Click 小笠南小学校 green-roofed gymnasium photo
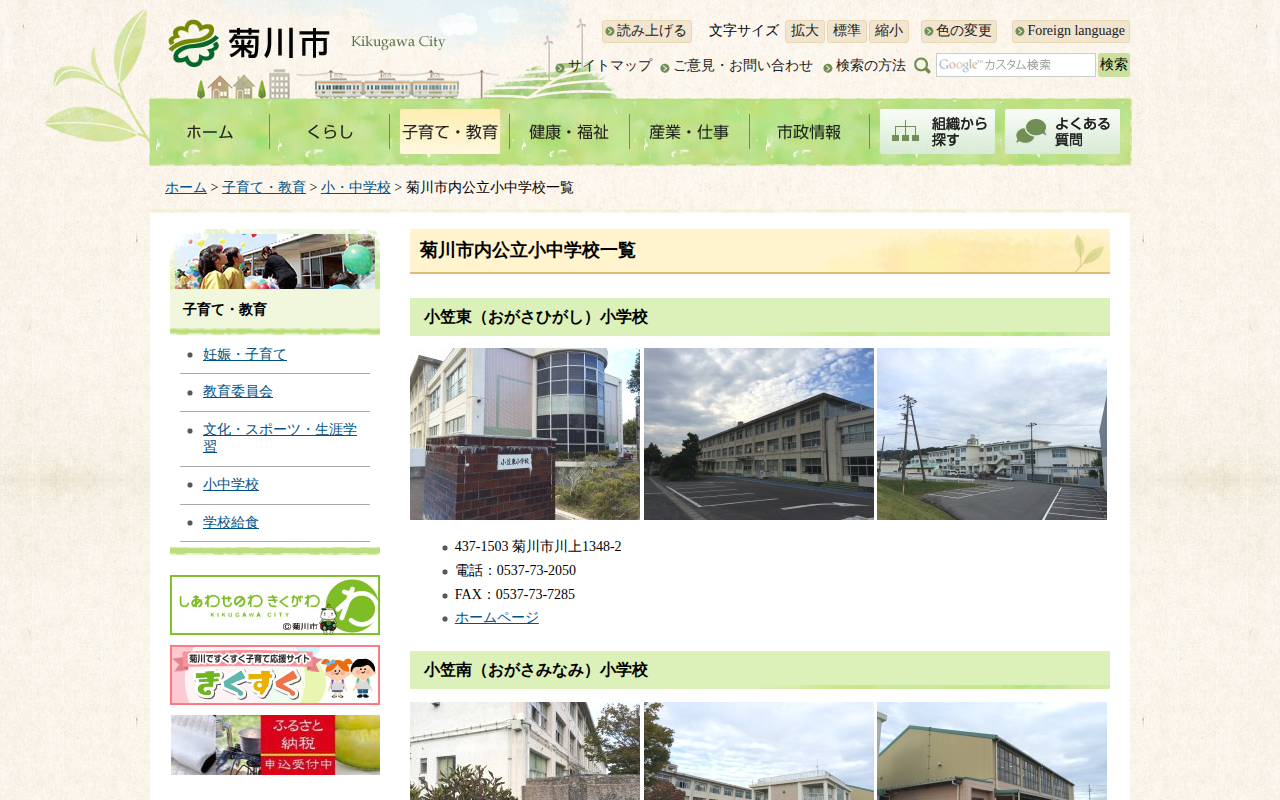Screen dimensions: 1280x800 (992, 751)
